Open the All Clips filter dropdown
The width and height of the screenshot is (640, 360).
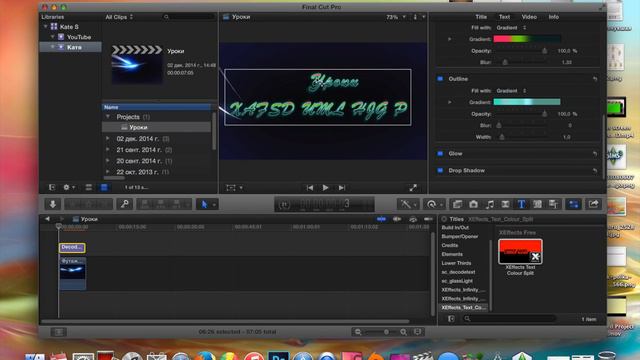point(119,17)
